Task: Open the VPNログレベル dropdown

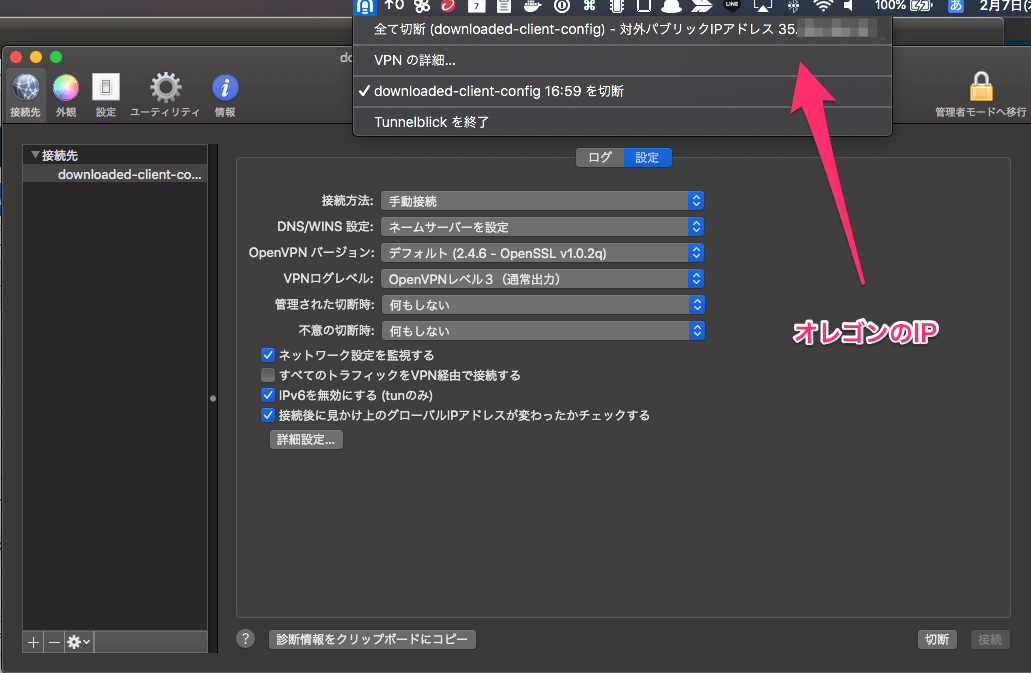Action: pos(542,279)
